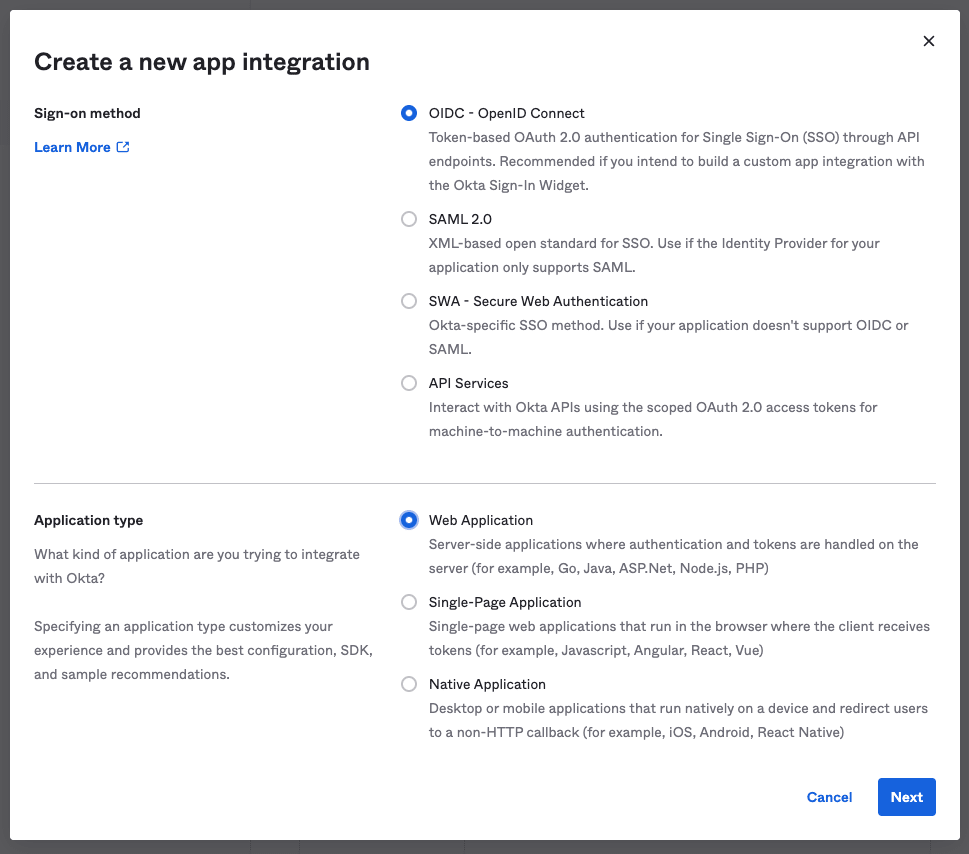Select SWA - Secure Web Authentication

[409, 301]
